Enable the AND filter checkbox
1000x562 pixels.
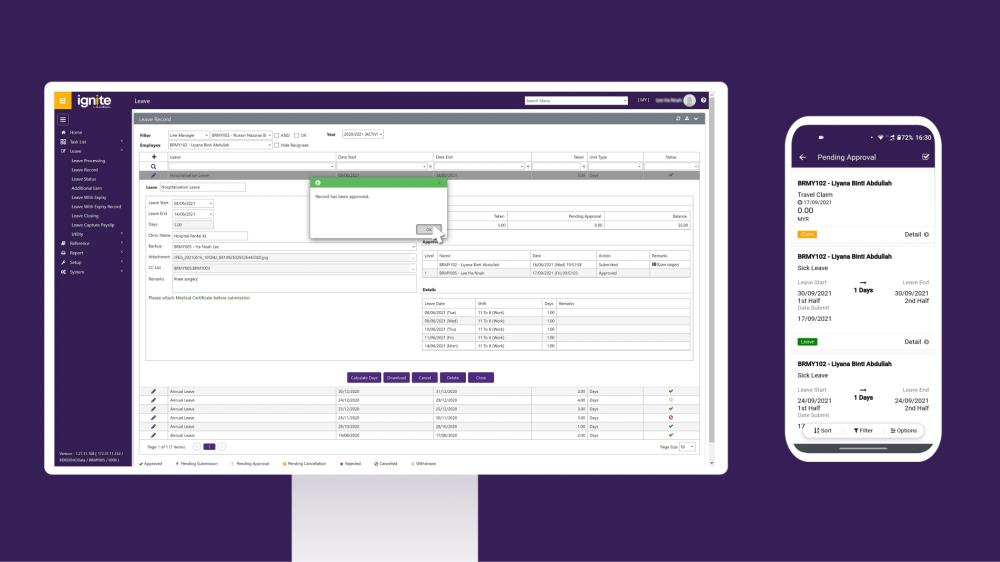click(277, 135)
